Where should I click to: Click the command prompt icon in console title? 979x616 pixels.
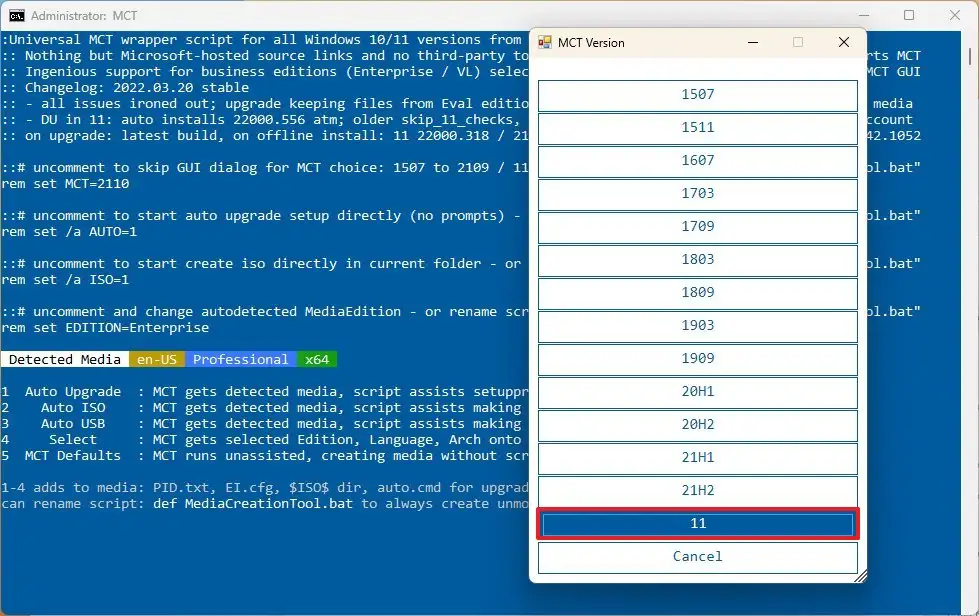tap(15, 15)
